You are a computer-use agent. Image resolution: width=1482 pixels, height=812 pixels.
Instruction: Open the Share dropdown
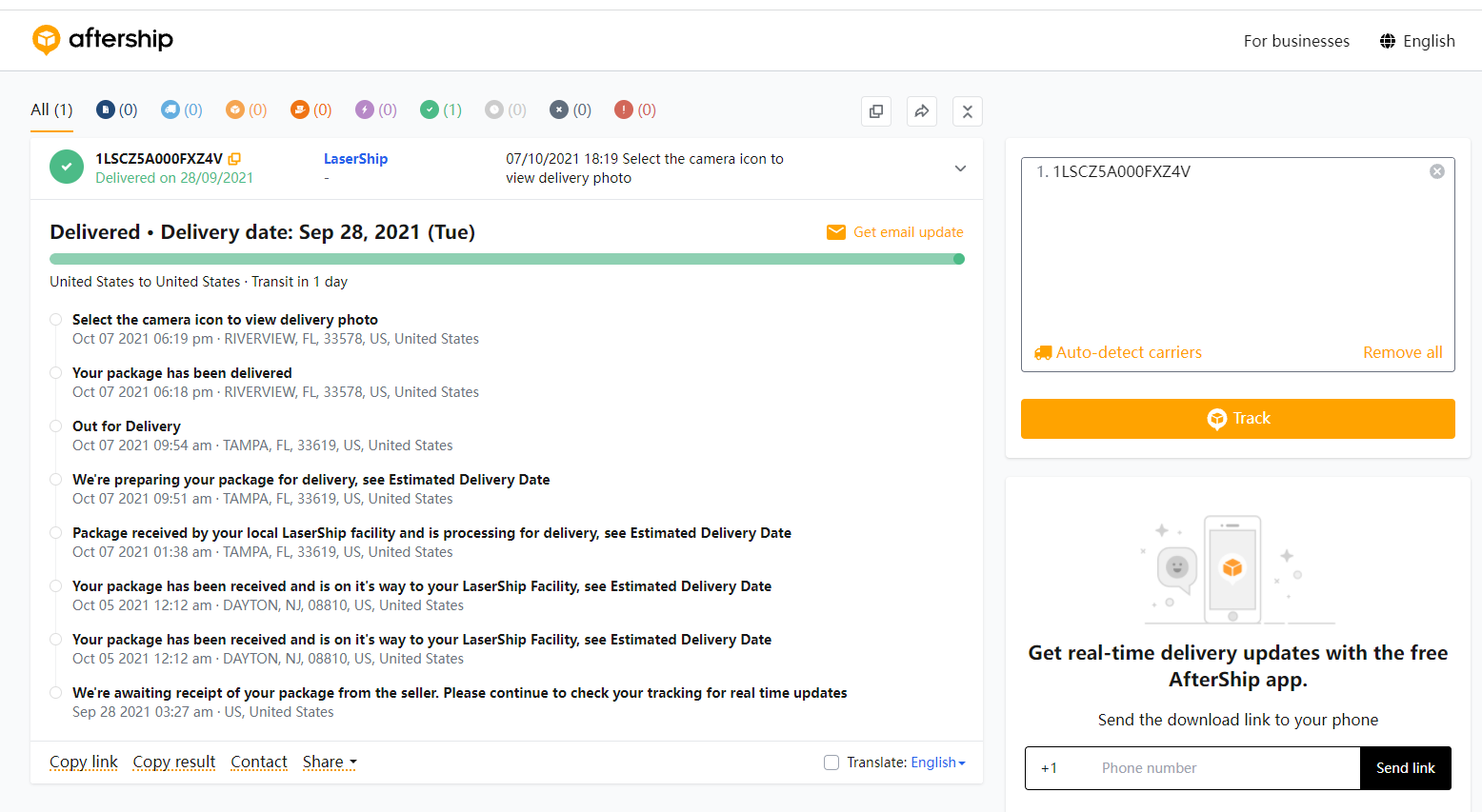[330, 762]
